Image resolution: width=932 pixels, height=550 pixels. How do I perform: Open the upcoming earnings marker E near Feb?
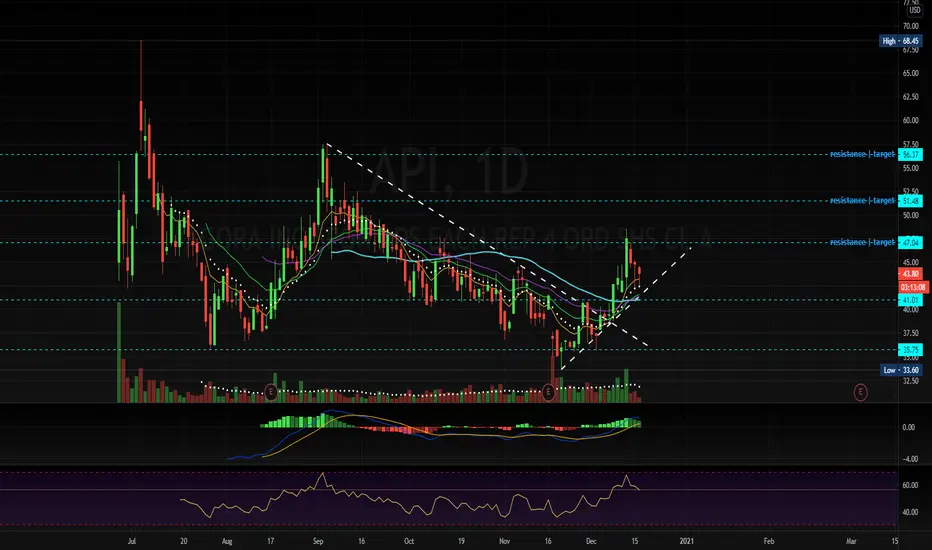pos(860,392)
